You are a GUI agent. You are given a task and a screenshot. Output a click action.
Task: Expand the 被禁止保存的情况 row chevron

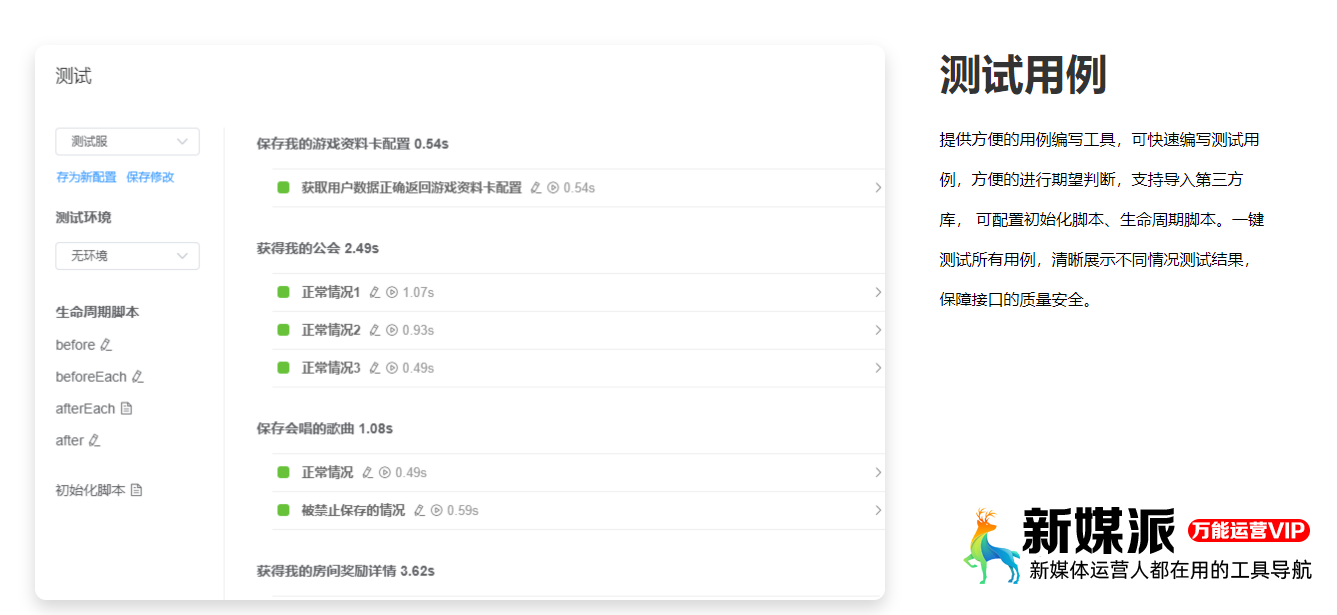878,511
